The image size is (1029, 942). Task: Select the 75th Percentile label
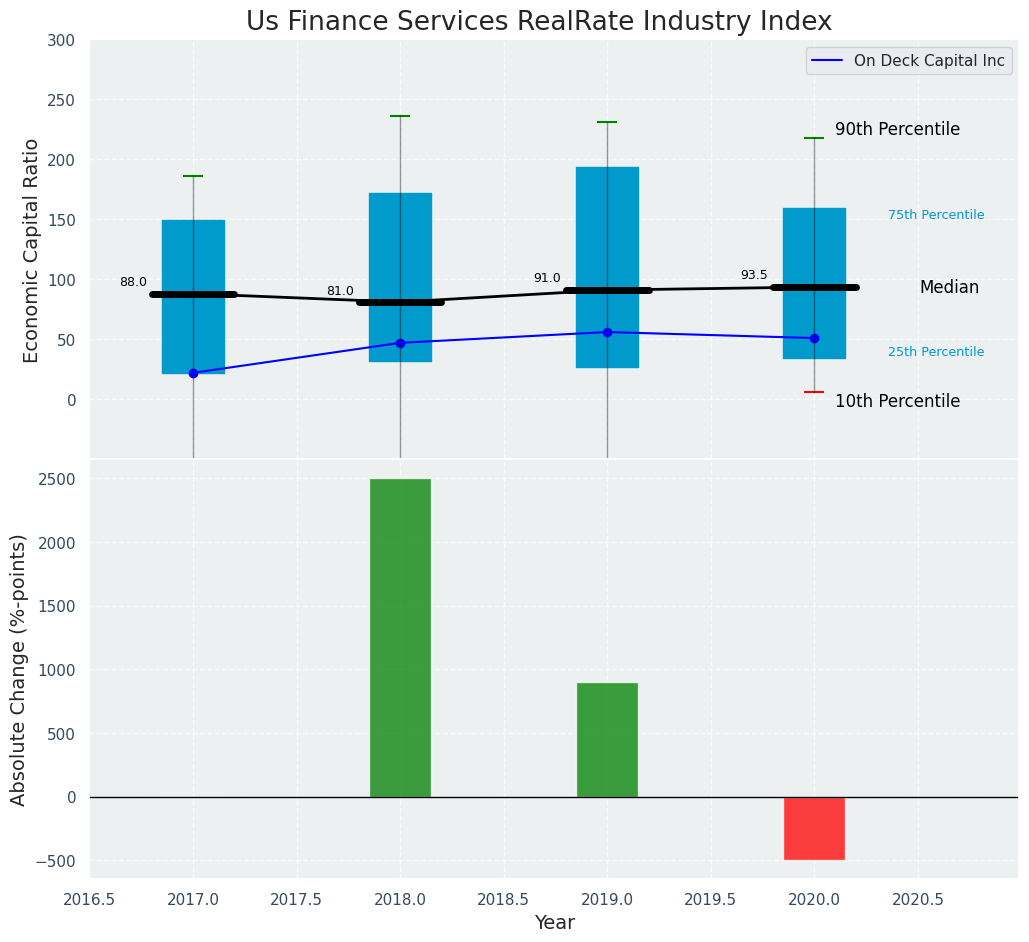(x=936, y=215)
